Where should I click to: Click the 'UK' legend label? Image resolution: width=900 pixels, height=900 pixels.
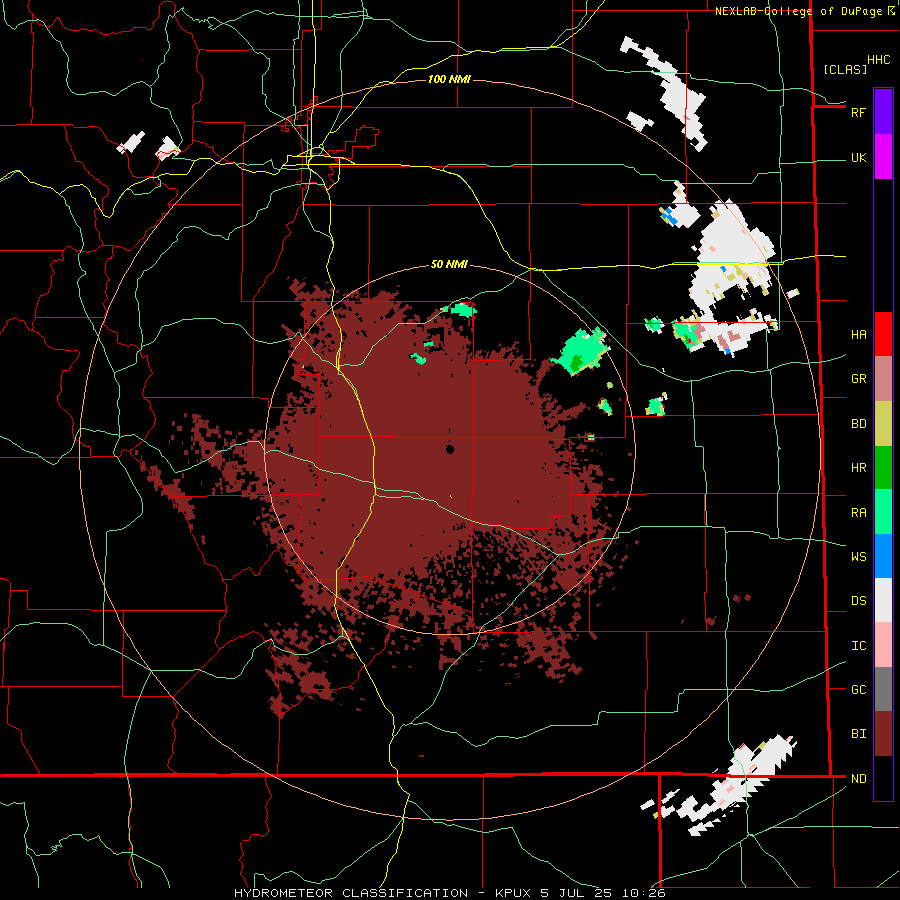(x=858, y=158)
